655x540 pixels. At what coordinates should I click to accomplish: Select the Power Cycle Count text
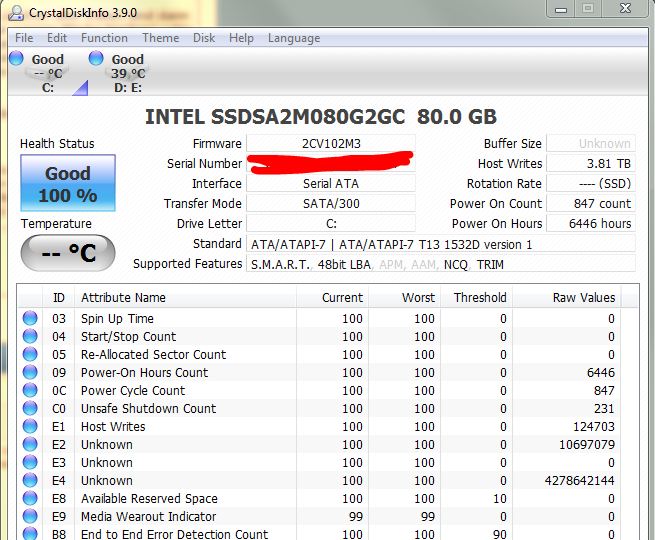coord(133,390)
